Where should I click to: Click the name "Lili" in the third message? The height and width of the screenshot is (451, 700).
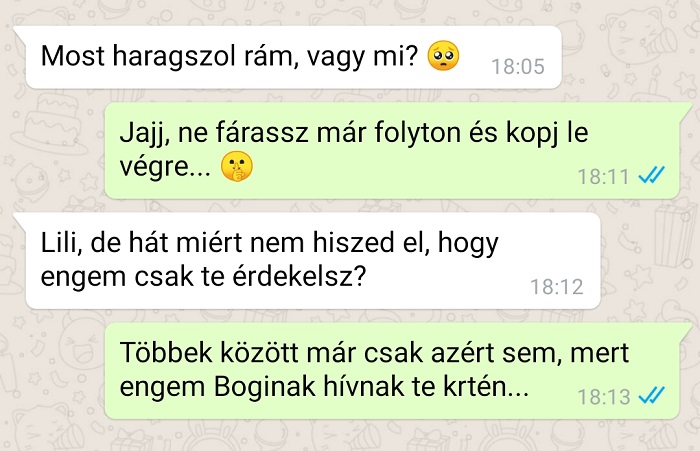pos(59,243)
